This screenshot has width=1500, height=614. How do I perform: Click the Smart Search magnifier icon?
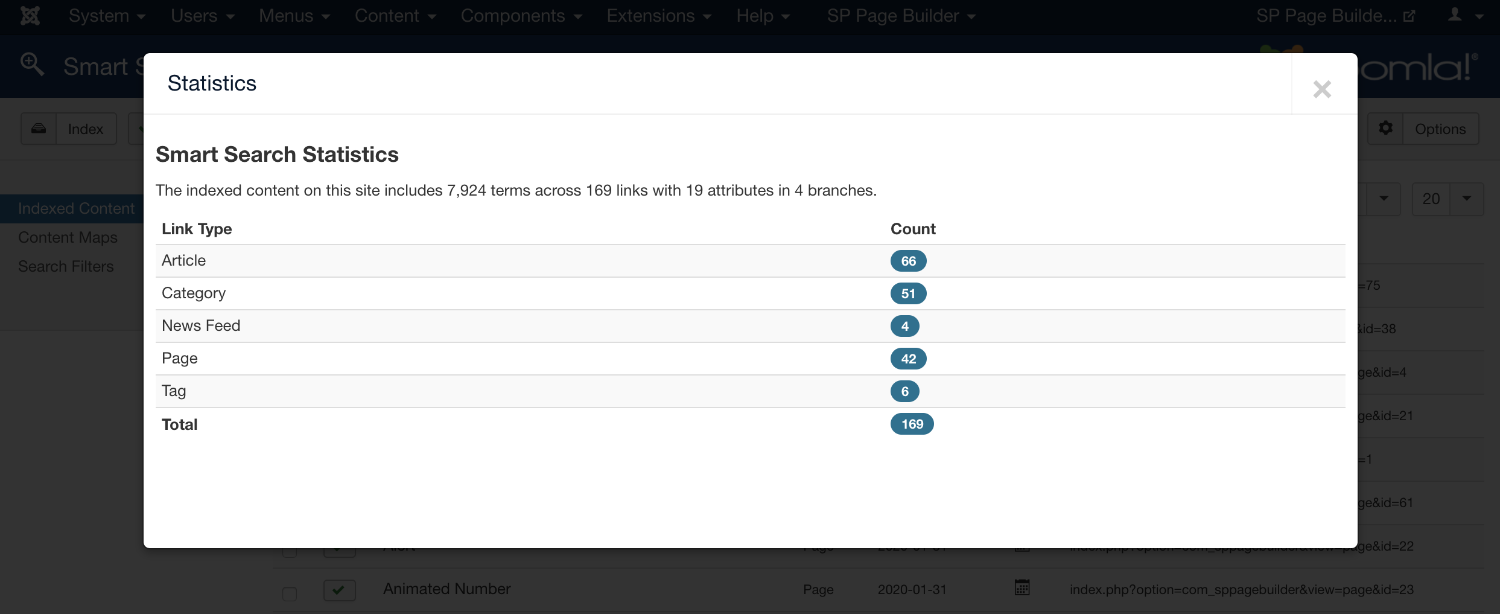pos(32,65)
